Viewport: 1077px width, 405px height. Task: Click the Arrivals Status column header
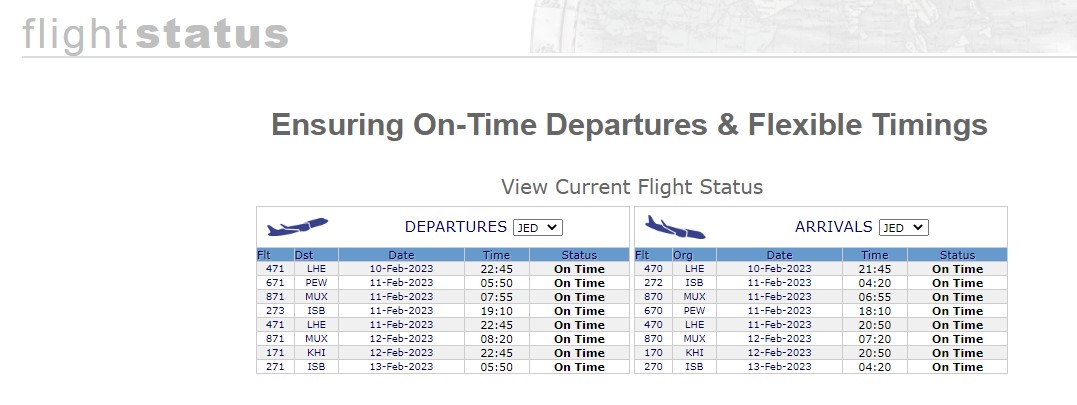coord(957,255)
